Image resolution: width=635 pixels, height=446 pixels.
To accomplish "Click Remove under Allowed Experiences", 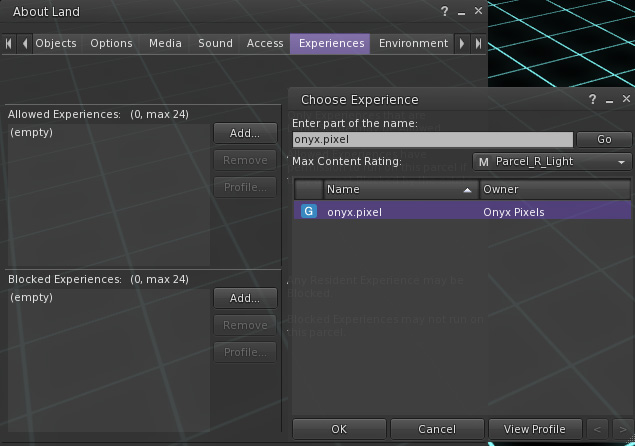I will pos(245,160).
